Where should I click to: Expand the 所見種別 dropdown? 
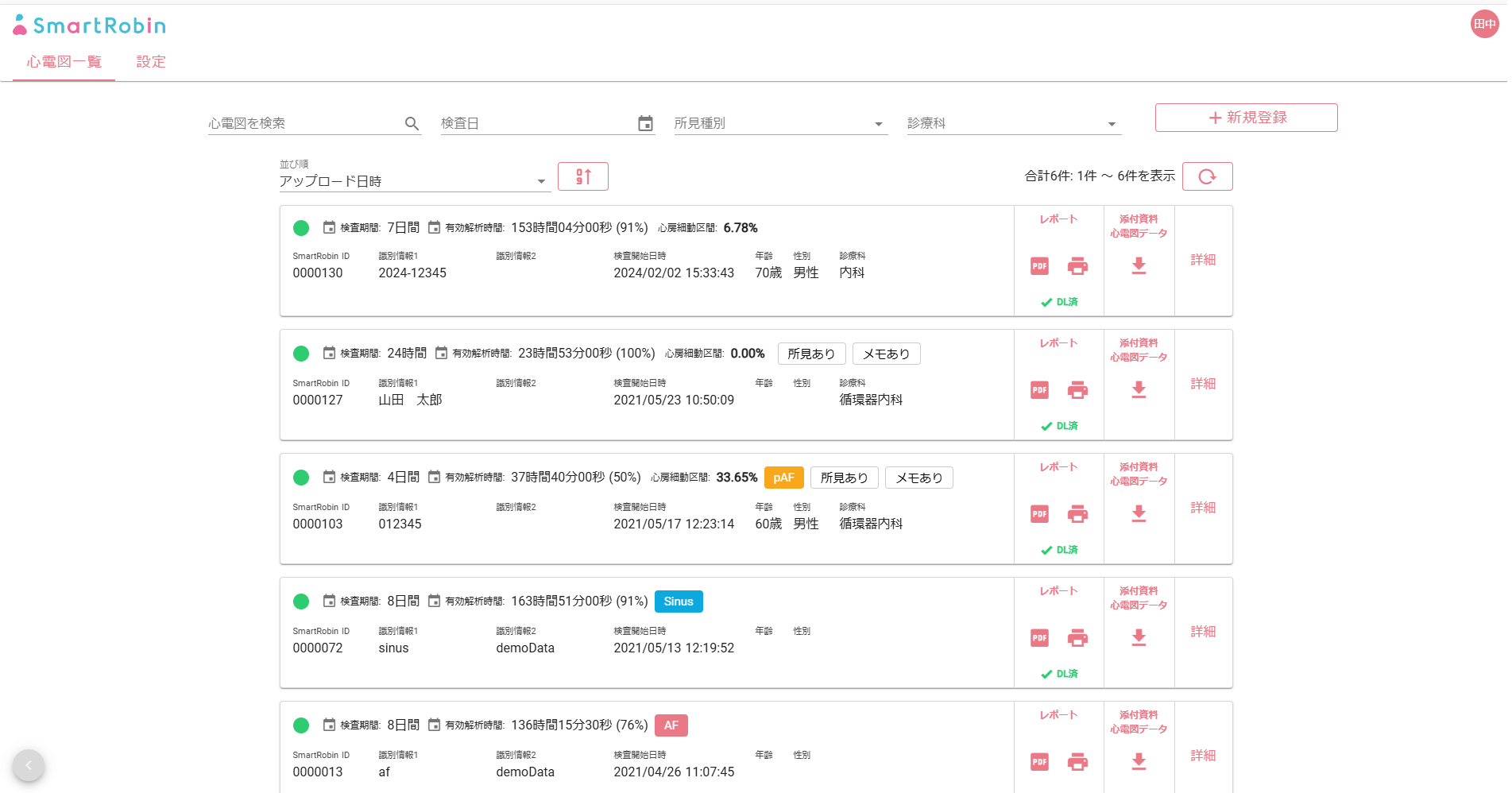point(878,124)
